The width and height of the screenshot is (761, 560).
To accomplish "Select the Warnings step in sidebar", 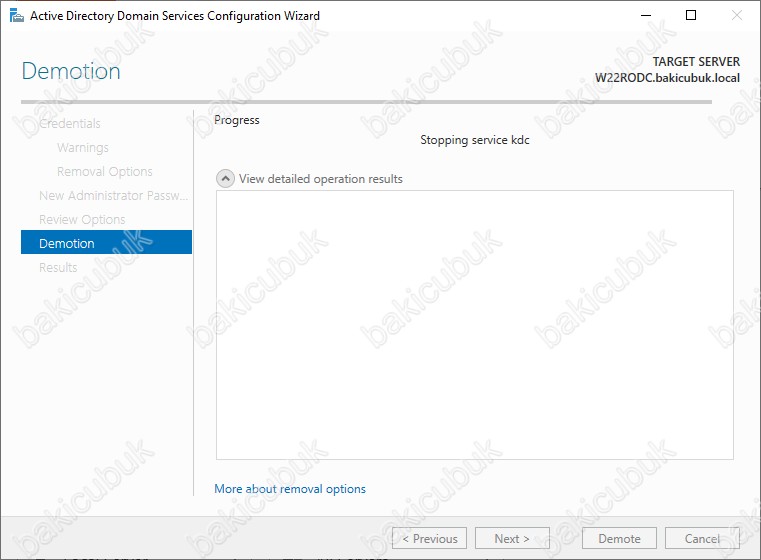I will point(83,148).
